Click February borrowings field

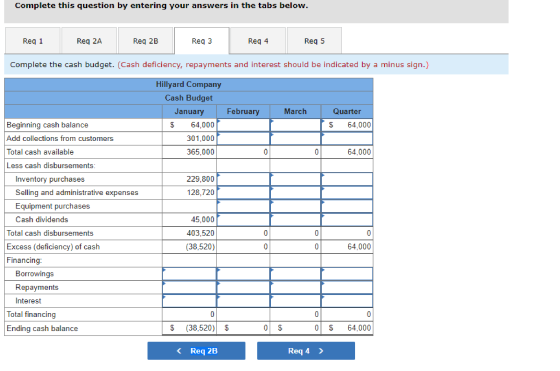243,274
